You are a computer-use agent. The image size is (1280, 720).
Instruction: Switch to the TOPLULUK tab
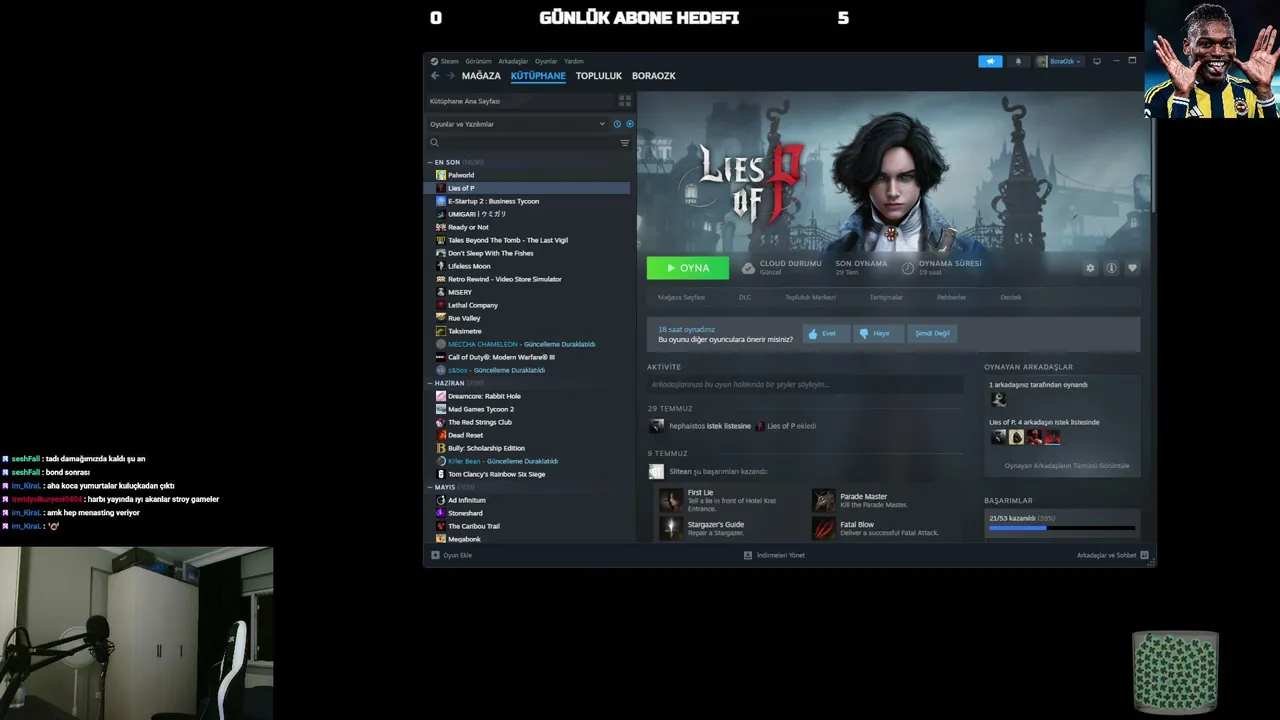point(599,76)
